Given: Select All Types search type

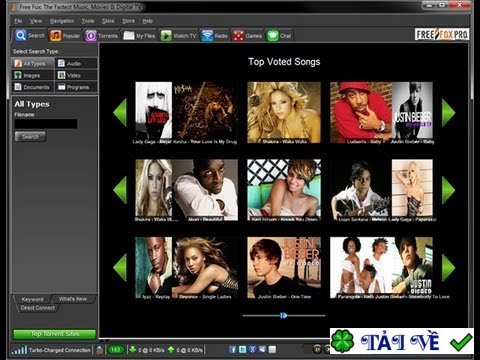Looking at the screenshot, I should pyautogui.click(x=33, y=63).
